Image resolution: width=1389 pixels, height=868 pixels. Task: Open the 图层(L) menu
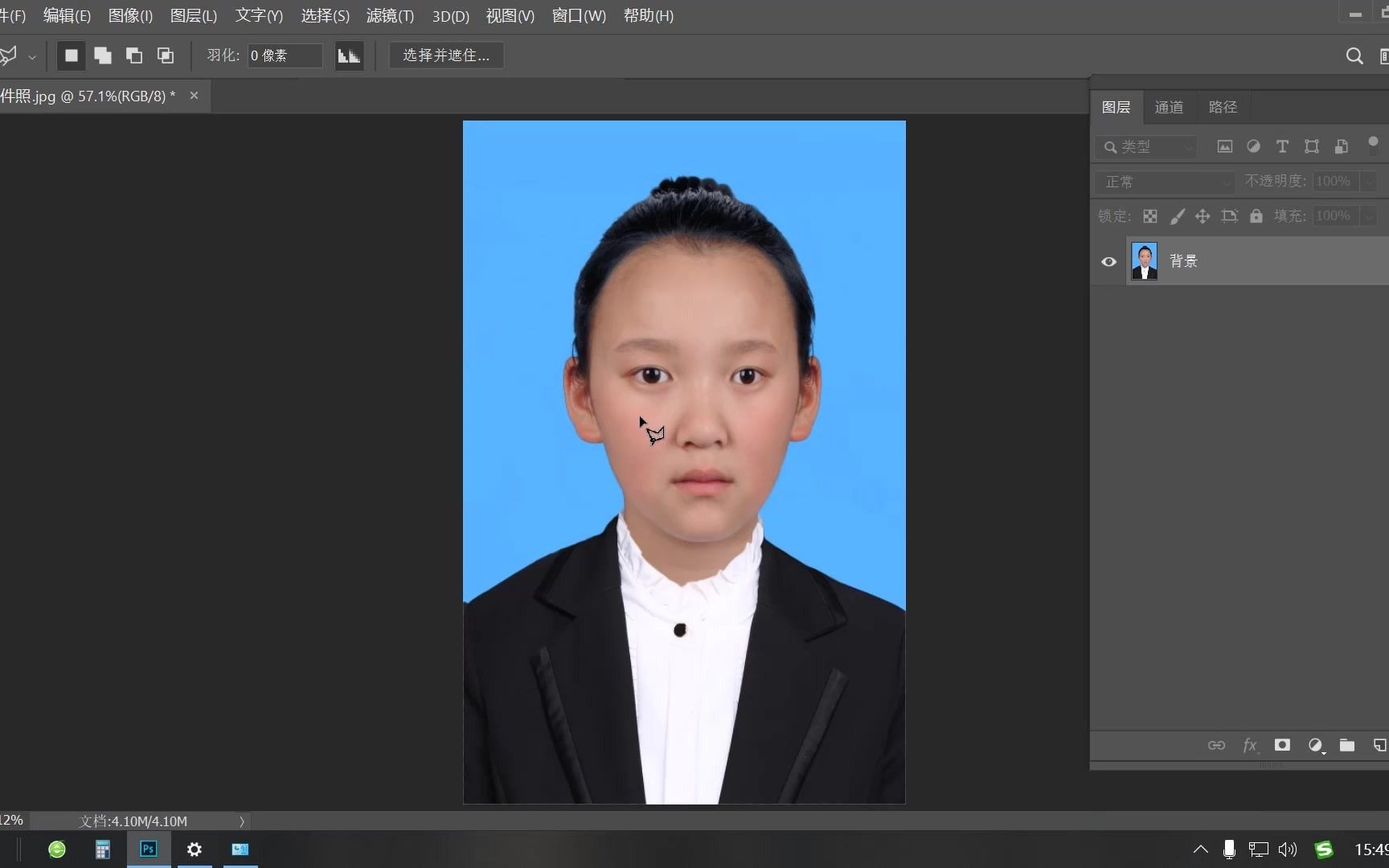tap(194, 15)
